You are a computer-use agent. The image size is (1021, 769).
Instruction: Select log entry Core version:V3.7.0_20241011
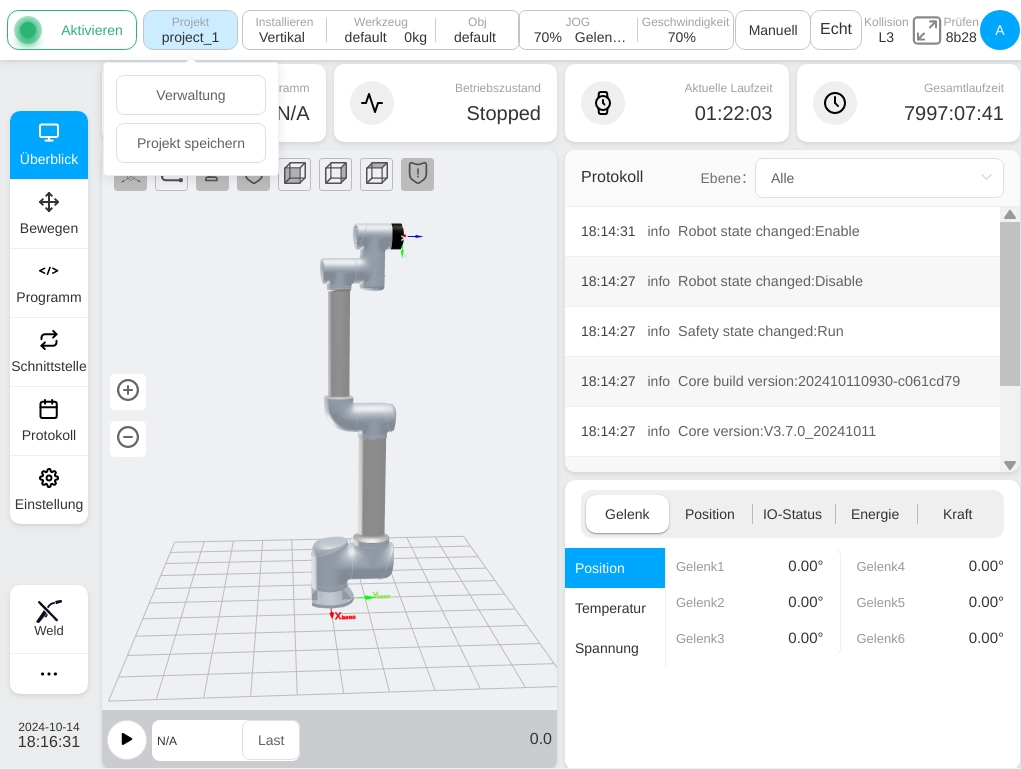click(x=782, y=431)
